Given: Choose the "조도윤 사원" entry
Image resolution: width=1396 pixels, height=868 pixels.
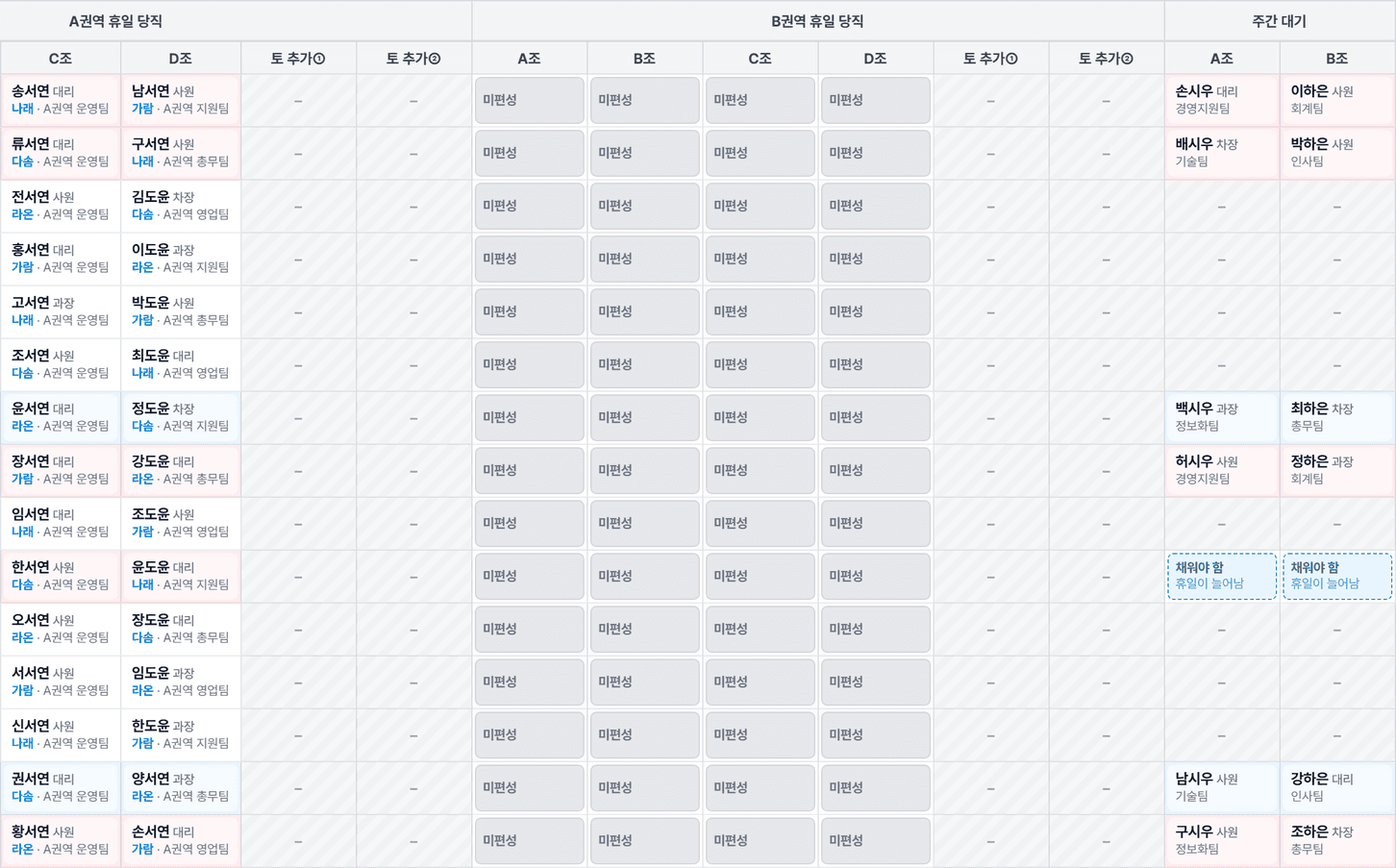Looking at the screenshot, I should (x=181, y=523).
